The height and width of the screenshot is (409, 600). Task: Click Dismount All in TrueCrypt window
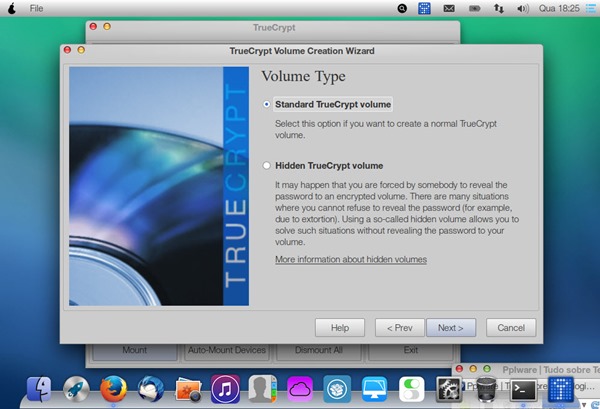(x=318, y=352)
